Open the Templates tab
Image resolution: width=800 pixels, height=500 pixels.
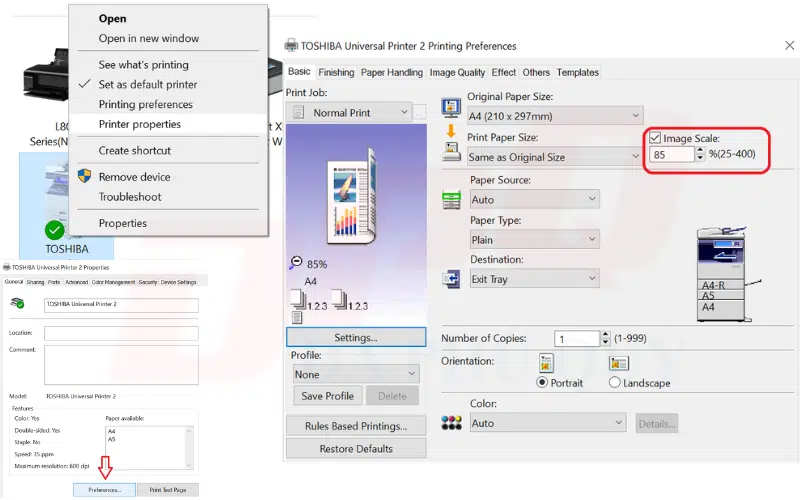(x=578, y=72)
